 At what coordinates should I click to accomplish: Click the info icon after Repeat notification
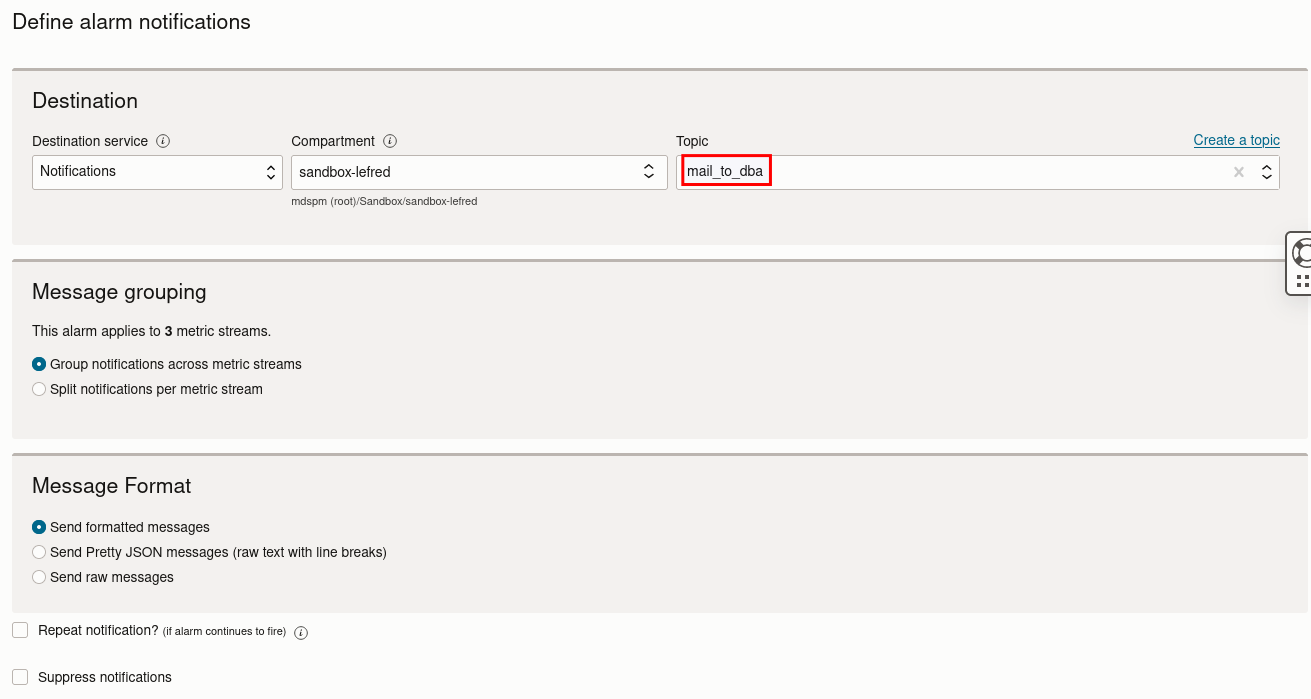point(300,631)
